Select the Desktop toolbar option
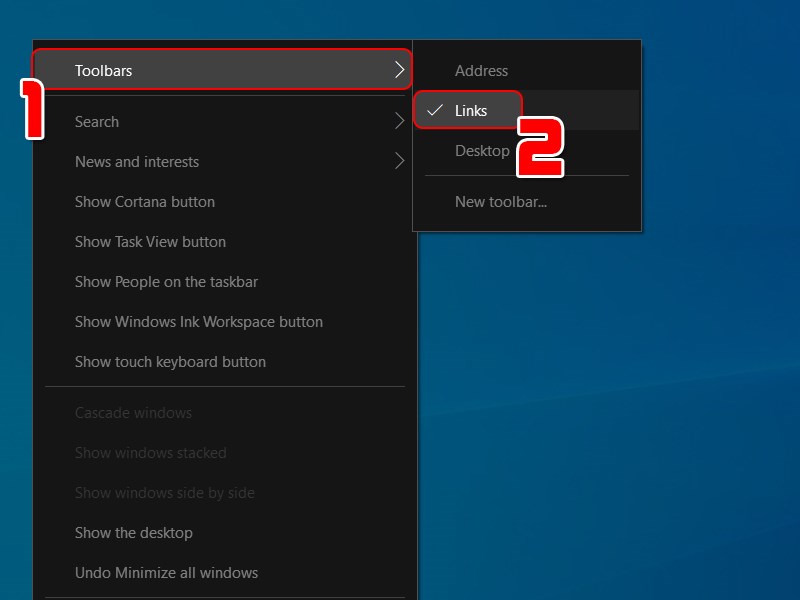 pyautogui.click(x=481, y=151)
